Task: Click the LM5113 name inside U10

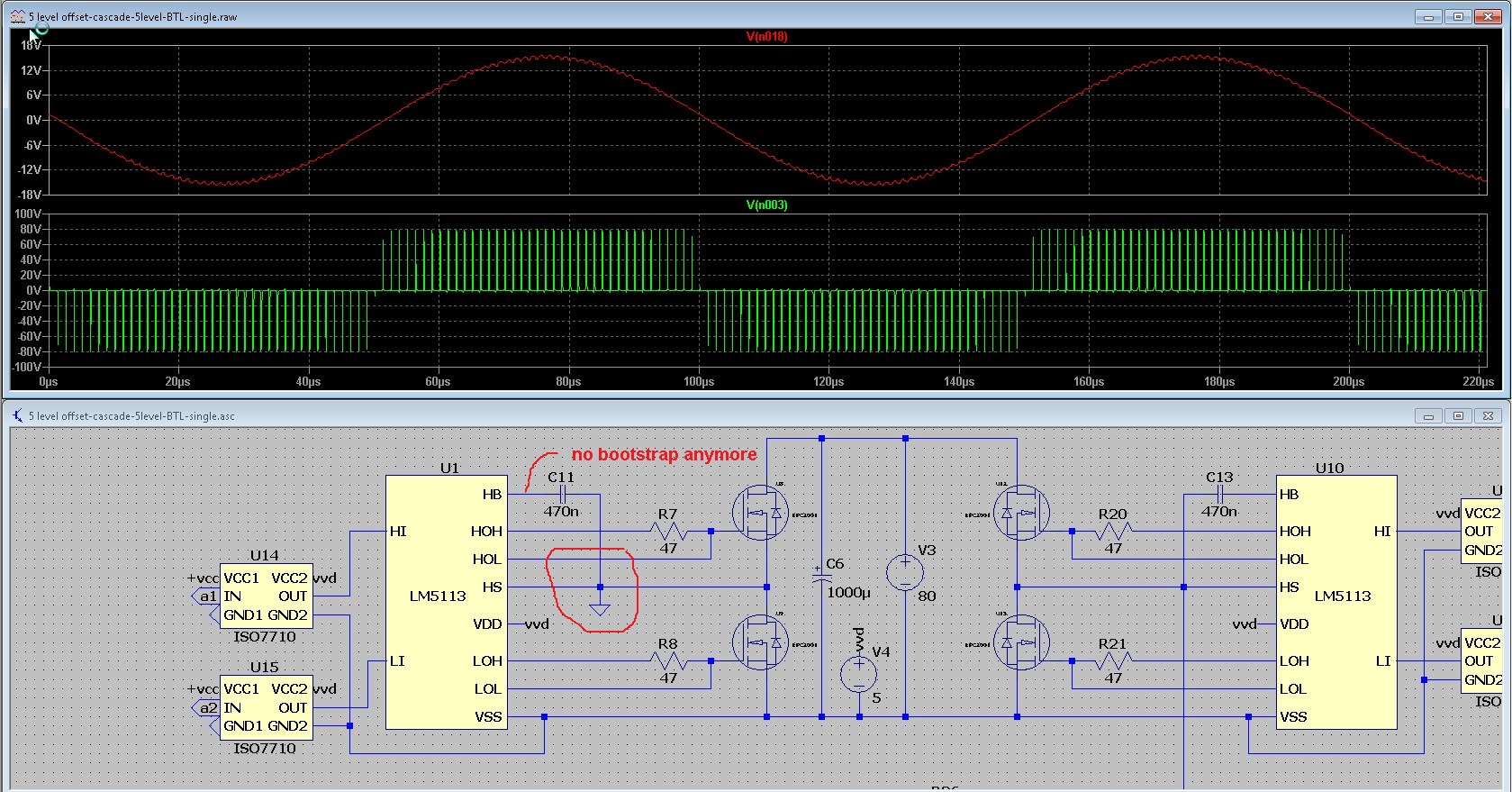Action: click(x=1343, y=596)
